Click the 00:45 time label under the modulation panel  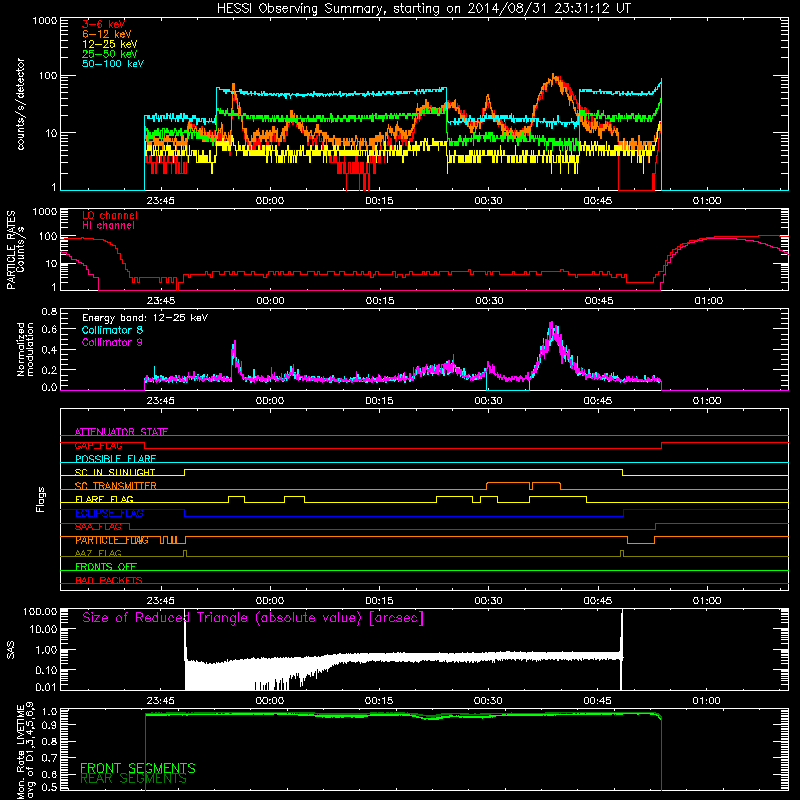pos(597,401)
